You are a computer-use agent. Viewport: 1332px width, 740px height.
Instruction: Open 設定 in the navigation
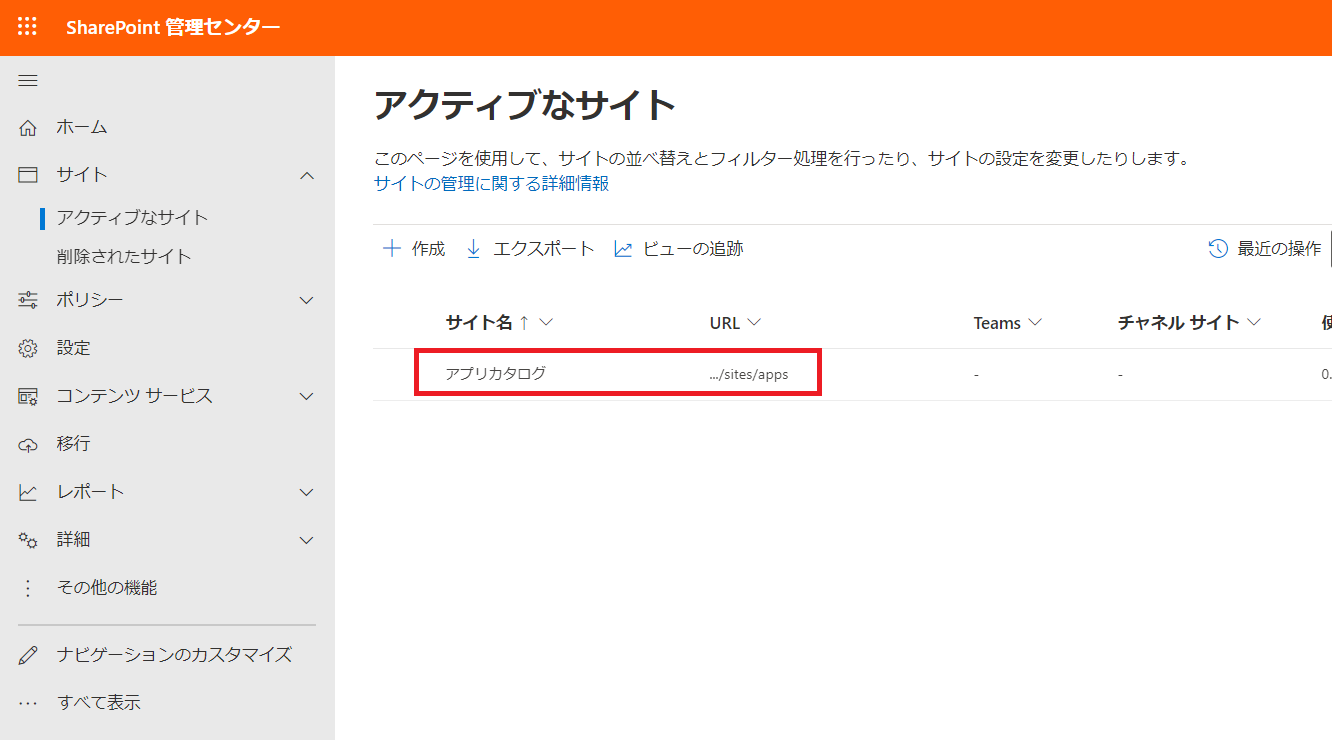tap(74, 348)
